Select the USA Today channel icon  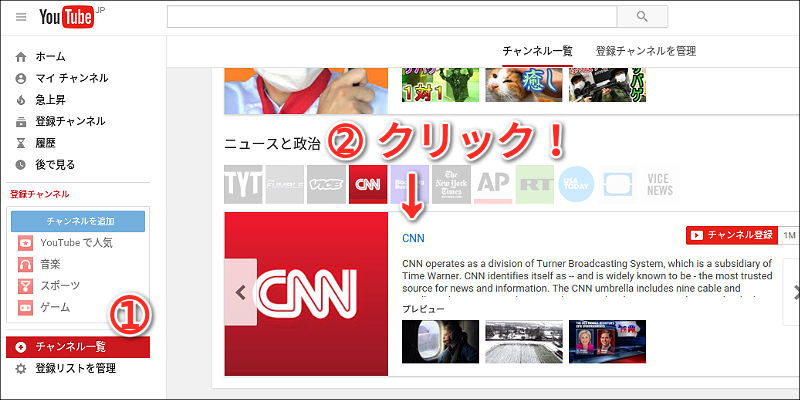576,184
